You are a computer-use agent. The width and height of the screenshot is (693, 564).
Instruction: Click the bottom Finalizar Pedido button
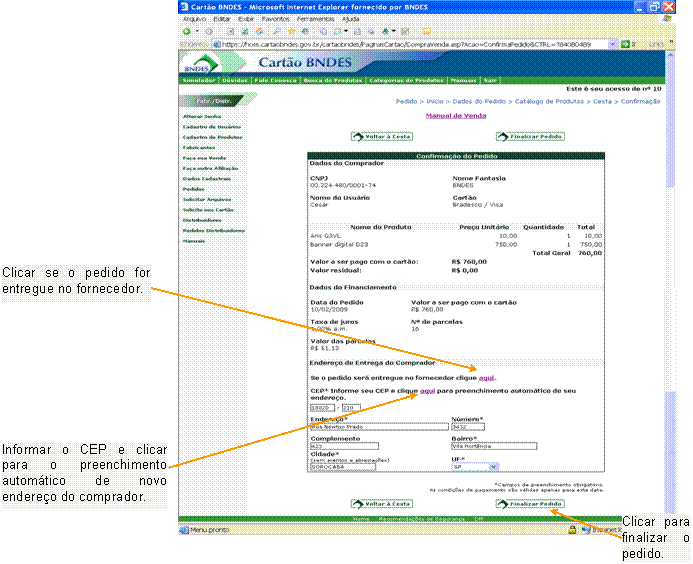pos(530,504)
